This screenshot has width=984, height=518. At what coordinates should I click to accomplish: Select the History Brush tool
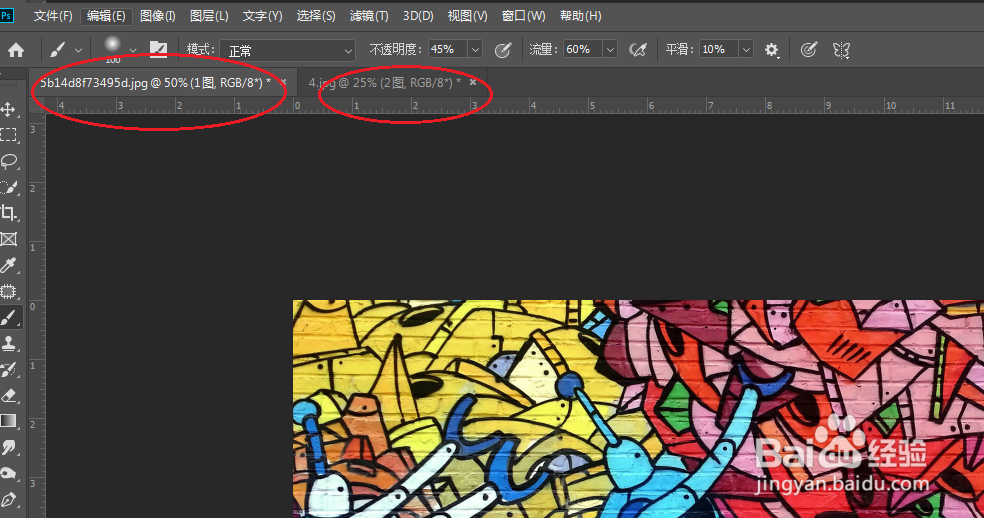coord(9,370)
